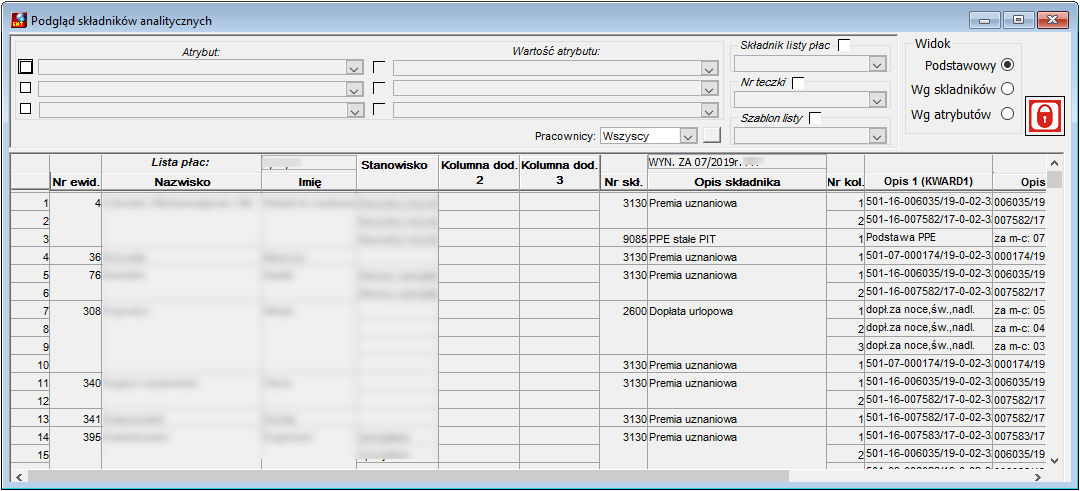The height and width of the screenshot is (491, 1080).
Task: Open the Szablon listy dropdown
Action: tap(876, 136)
